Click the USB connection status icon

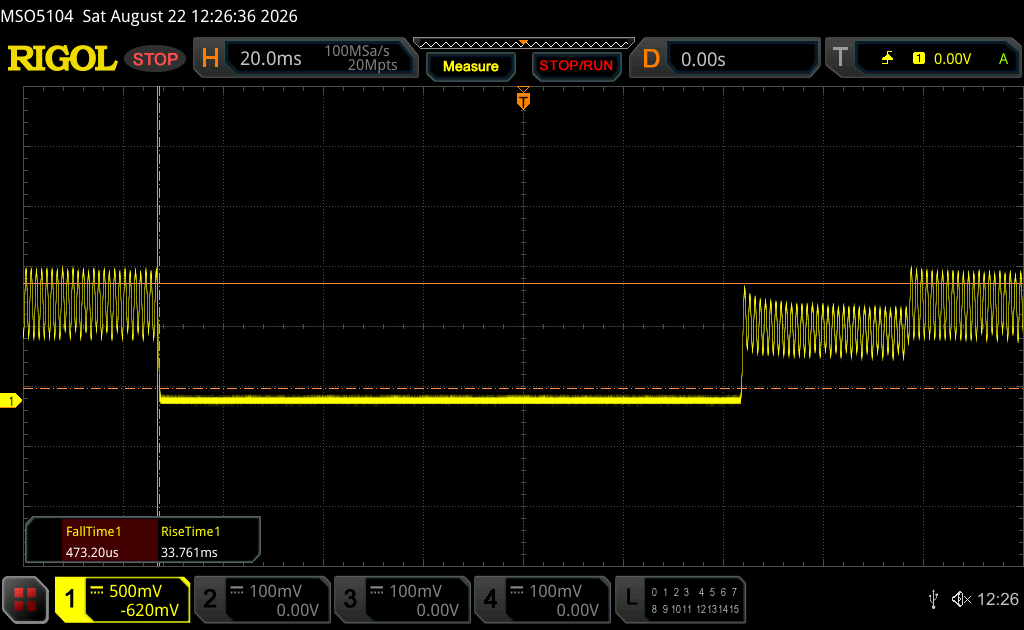(x=934, y=599)
